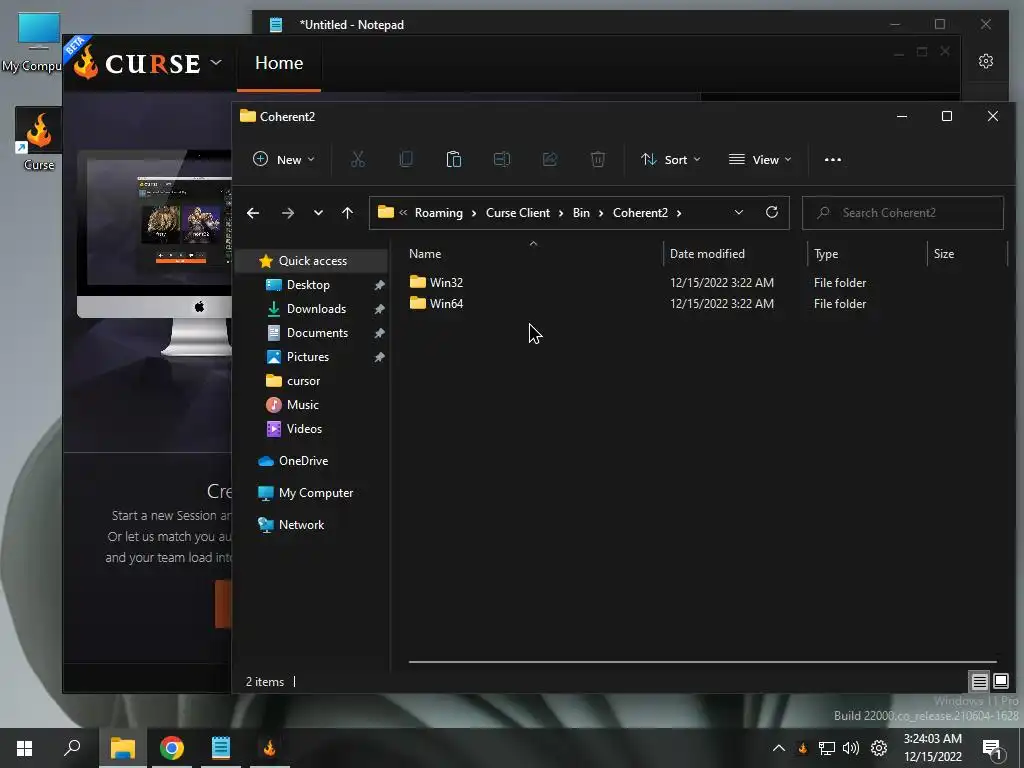Viewport: 1024px width, 768px height.
Task: Go up one folder level arrow
Action: 347,213
